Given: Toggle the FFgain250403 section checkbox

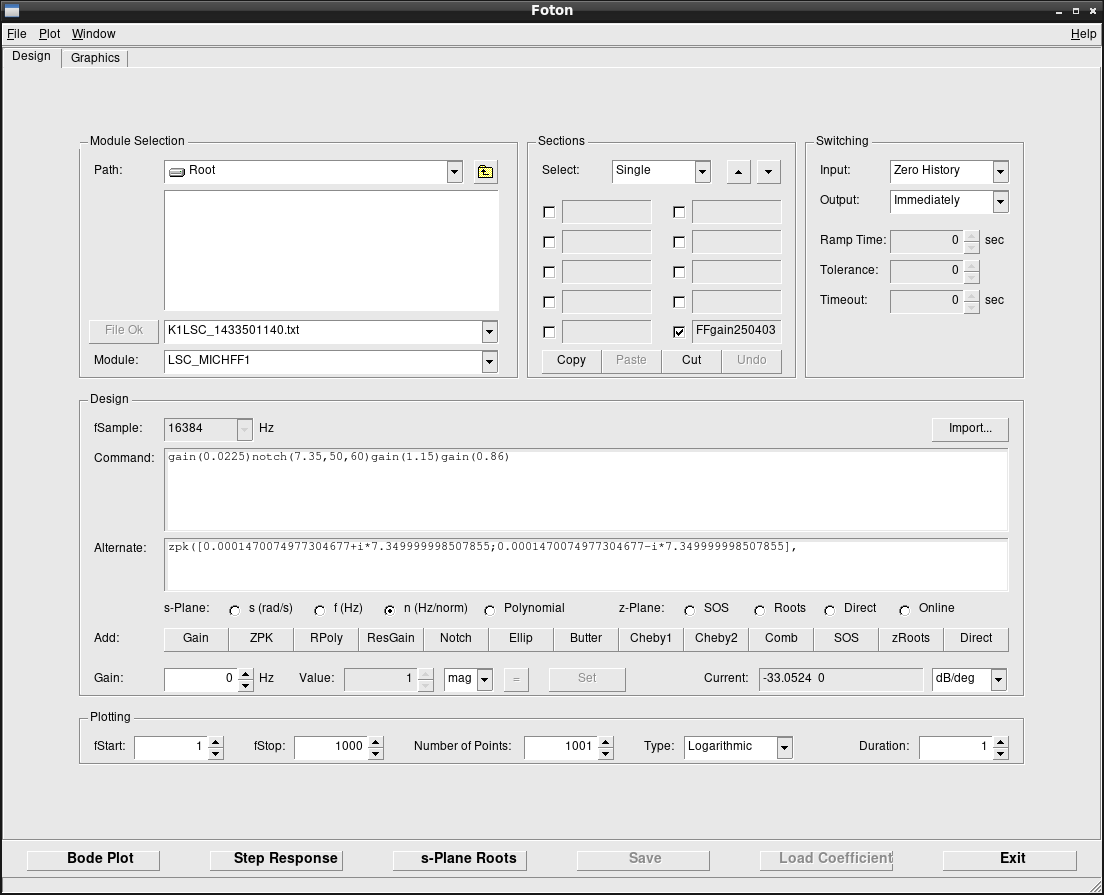Looking at the screenshot, I should pyautogui.click(x=679, y=332).
